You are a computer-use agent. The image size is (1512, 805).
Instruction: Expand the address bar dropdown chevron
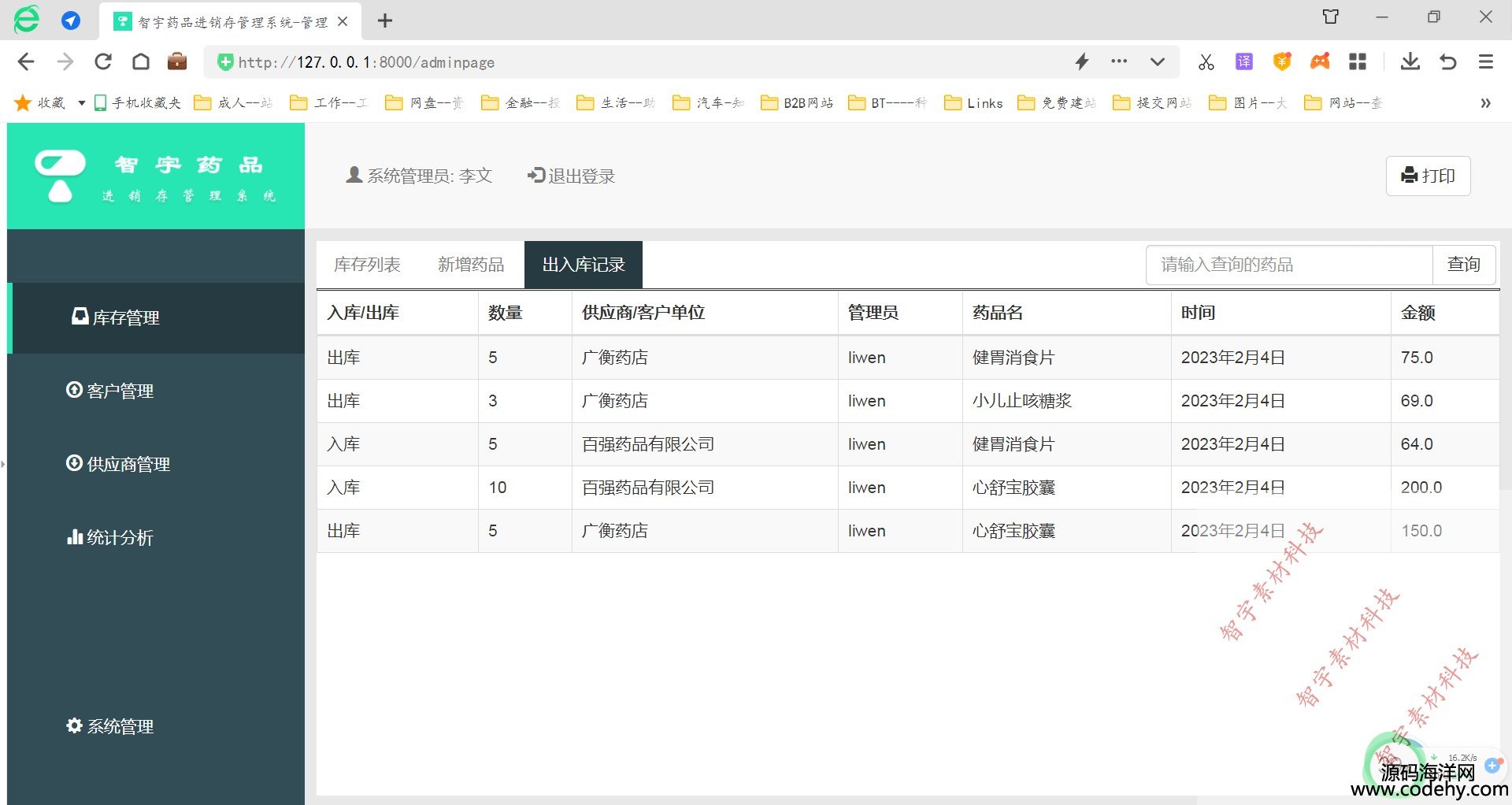point(1157,61)
